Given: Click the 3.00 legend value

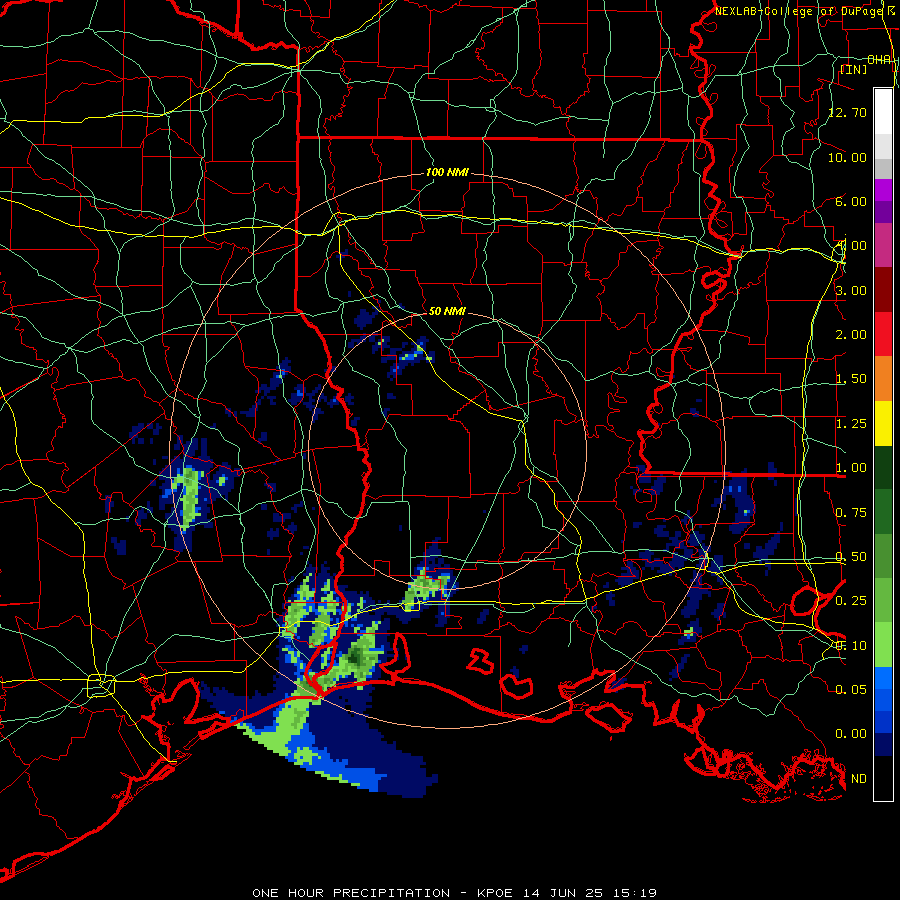Looking at the screenshot, I should click(851, 290).
